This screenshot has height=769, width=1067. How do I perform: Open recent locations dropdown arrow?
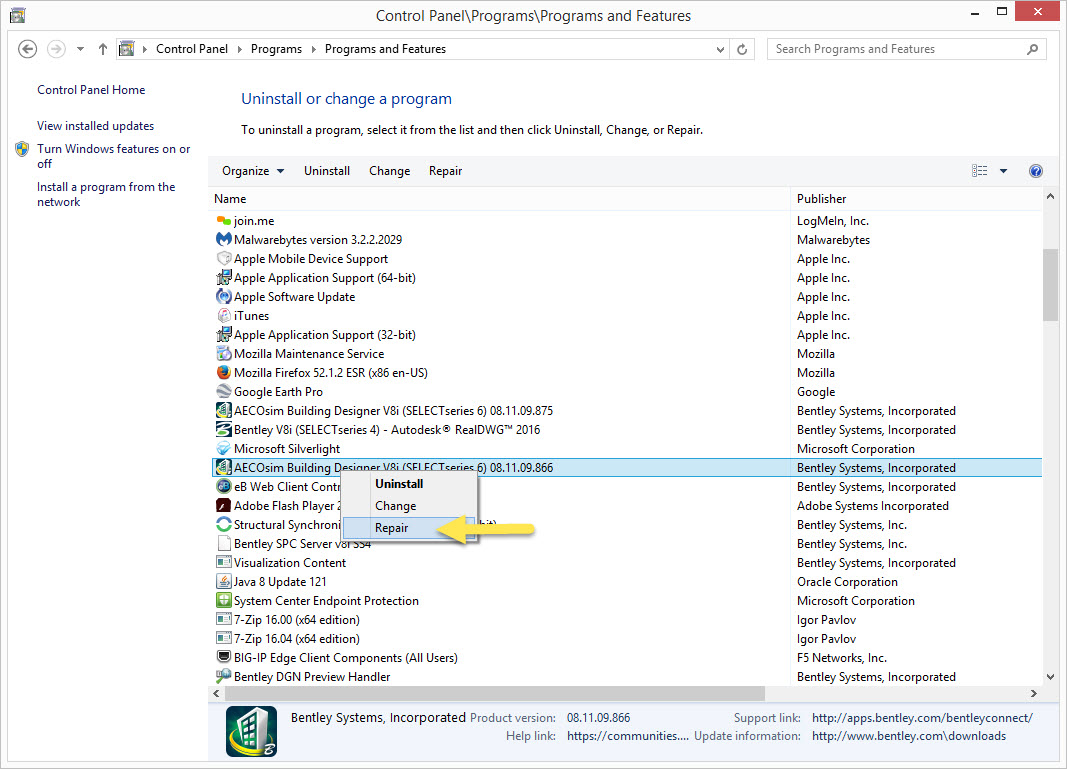(80, 49)
